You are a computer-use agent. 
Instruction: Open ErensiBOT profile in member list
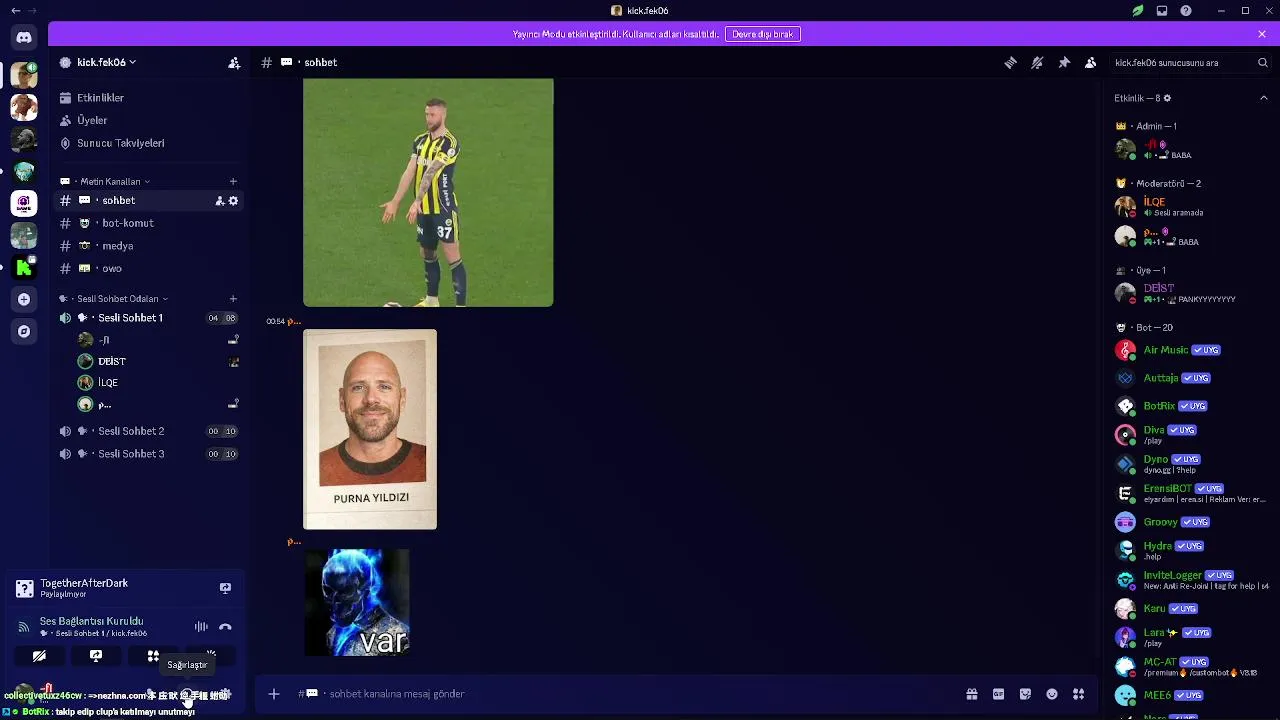tap(1190, 493)
